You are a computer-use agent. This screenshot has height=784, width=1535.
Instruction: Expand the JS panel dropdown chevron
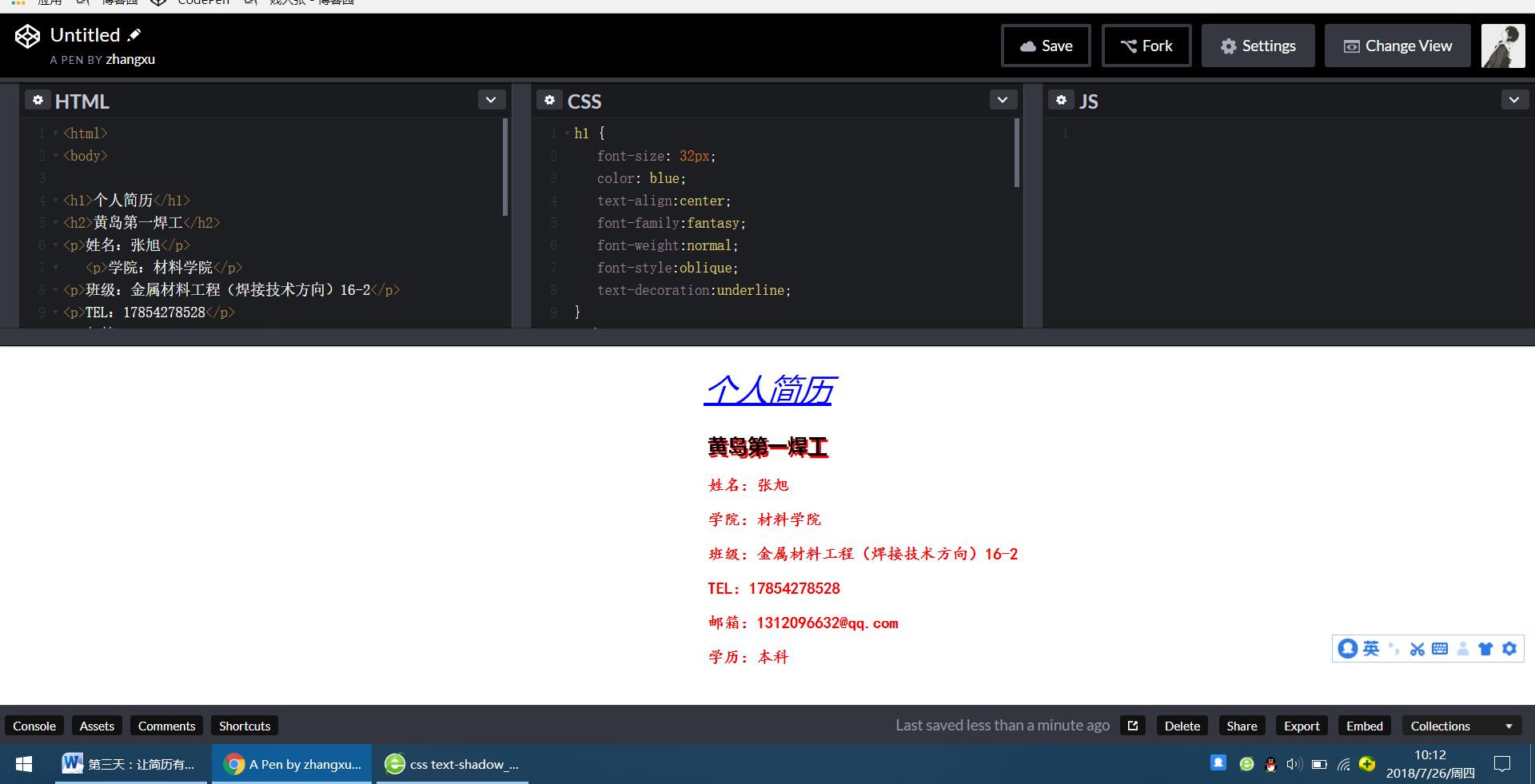click(1513, 100)
